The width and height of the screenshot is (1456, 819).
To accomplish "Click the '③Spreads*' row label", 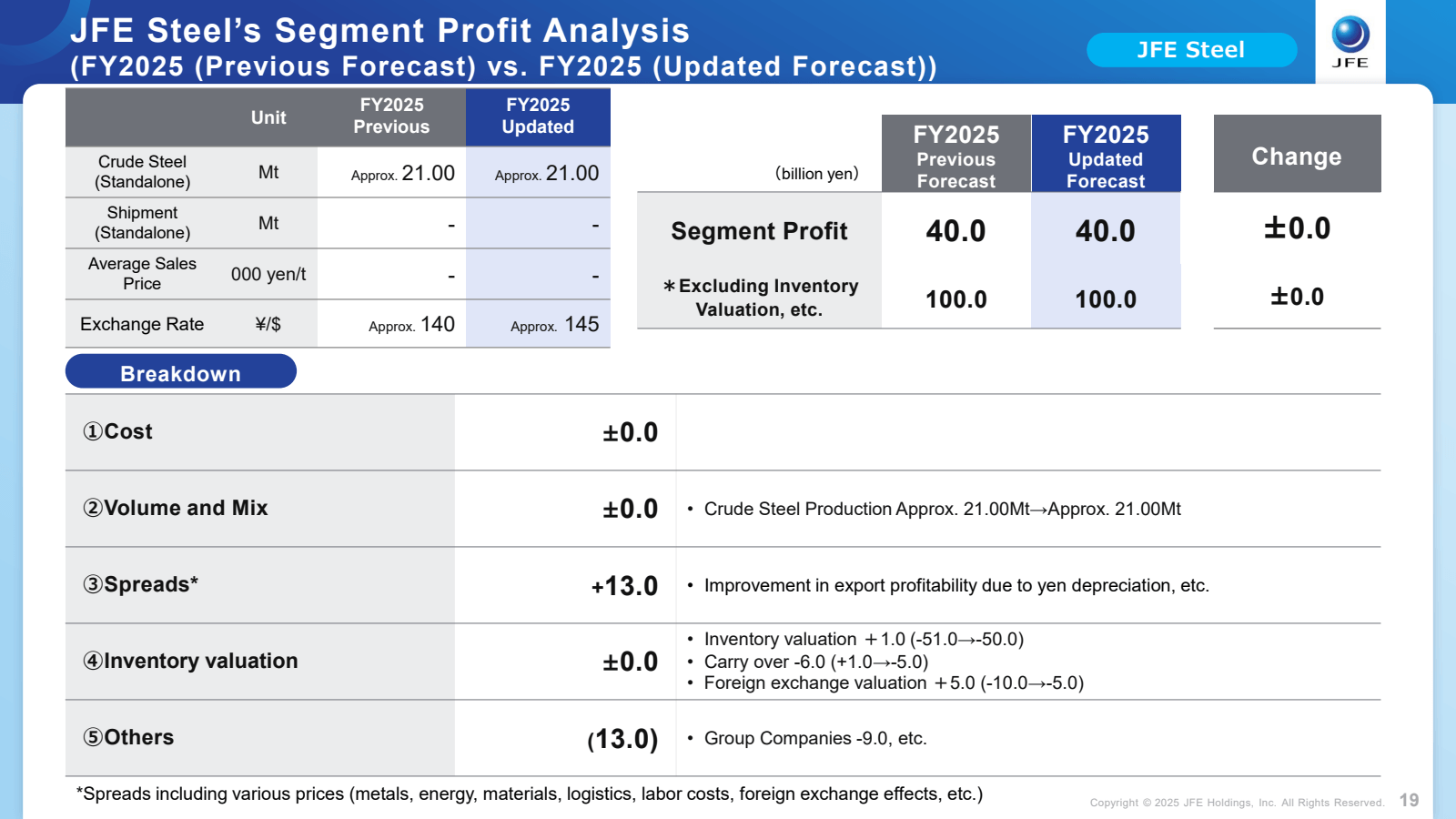I will click(140, 584).
